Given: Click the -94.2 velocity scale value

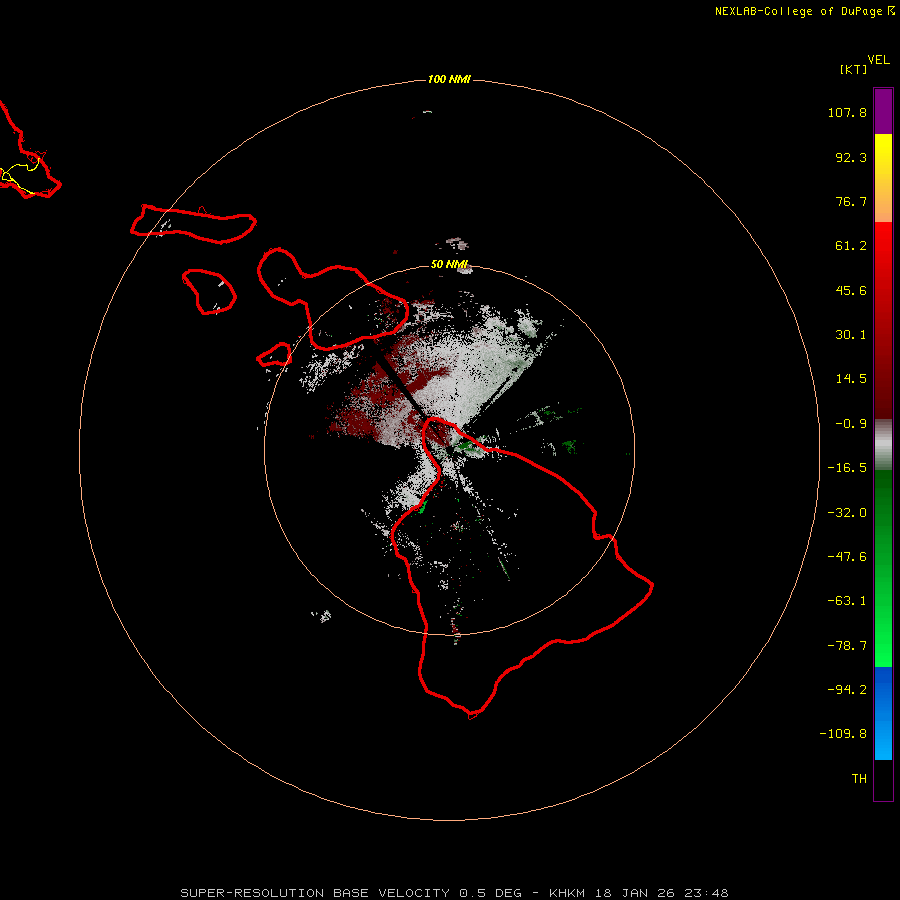Looking at the screenshot, I should coord(847,690).
